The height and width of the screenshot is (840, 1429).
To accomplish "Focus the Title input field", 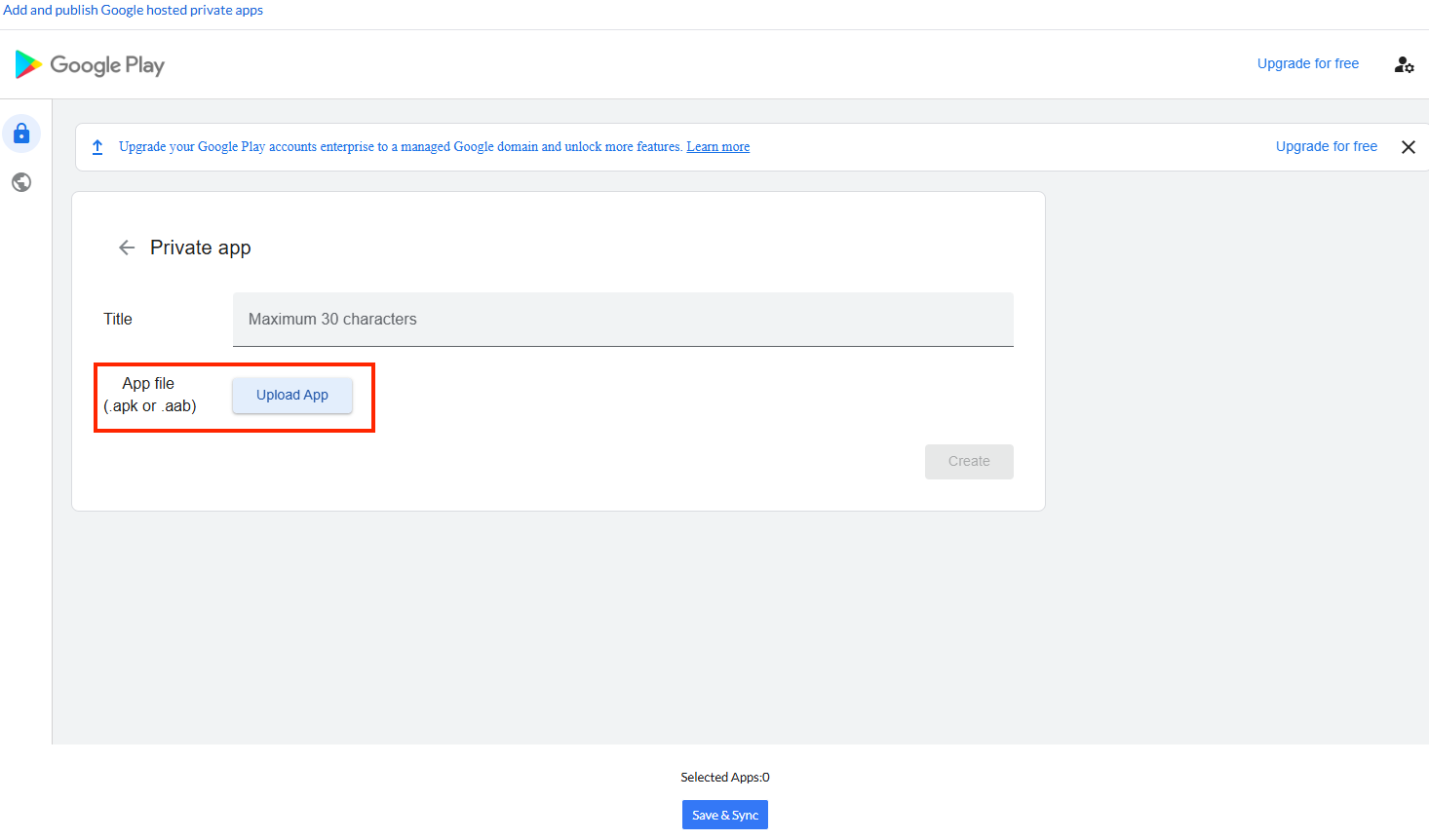I will pos(623,319).
